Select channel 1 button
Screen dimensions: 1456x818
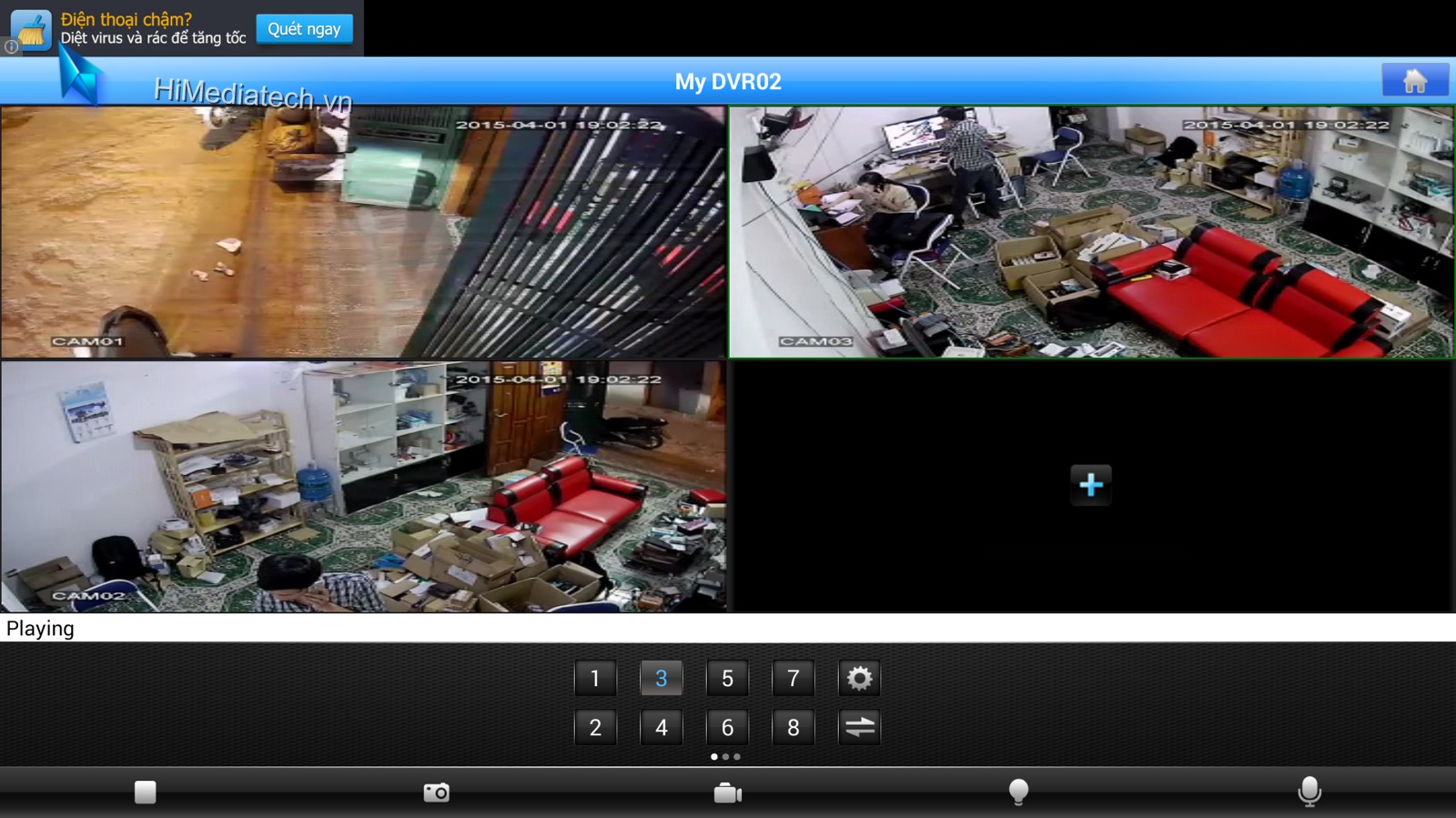pyautogui.click(x=595, y=678)
